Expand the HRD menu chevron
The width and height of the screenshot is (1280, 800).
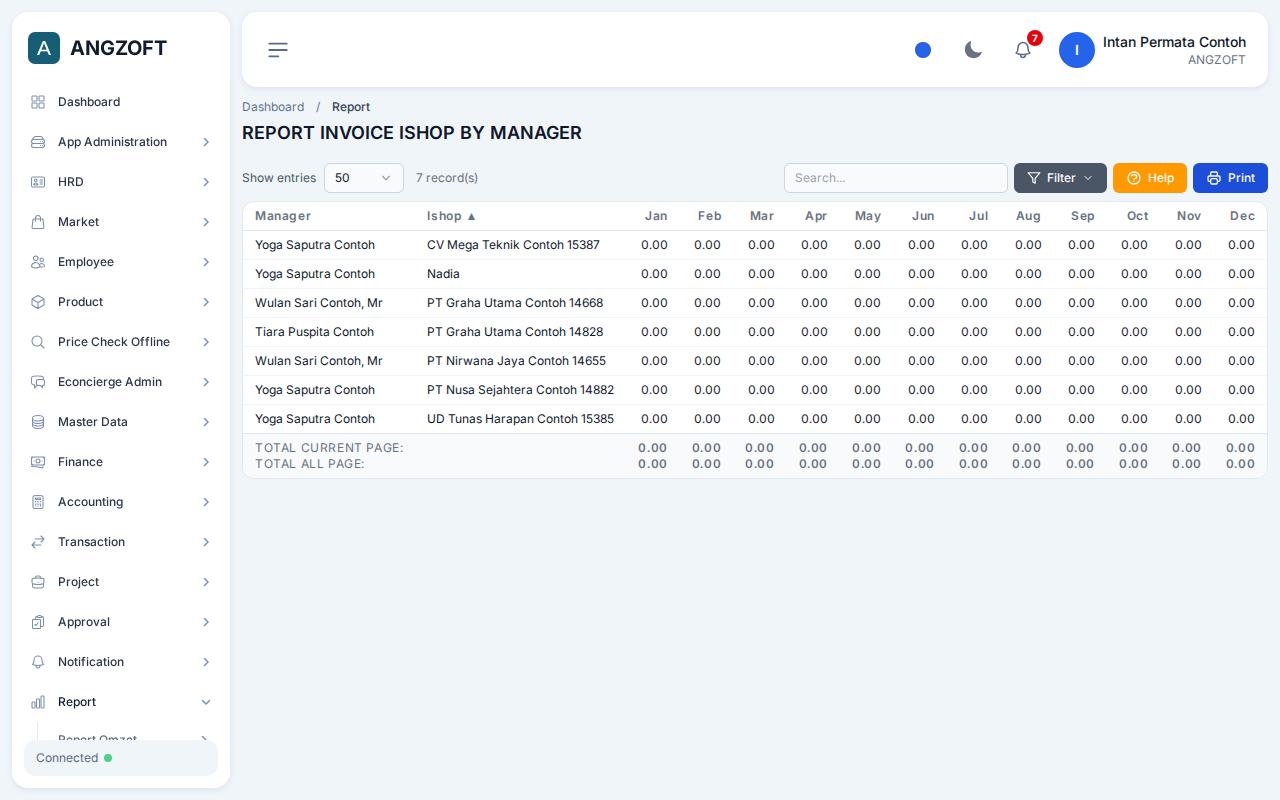(206, 182)
